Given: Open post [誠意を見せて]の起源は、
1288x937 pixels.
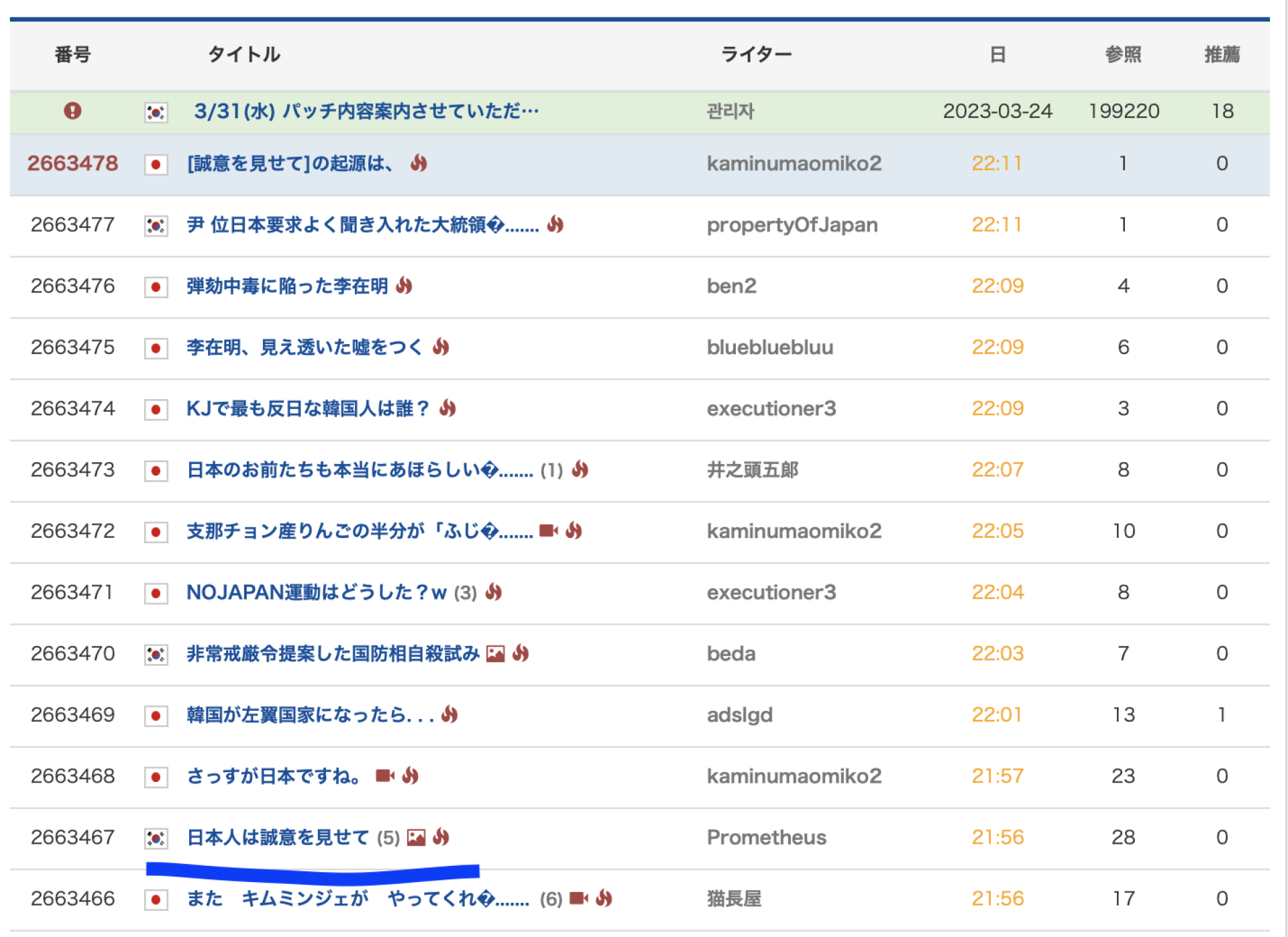Looking at the screenshot, I should point(290,163).
